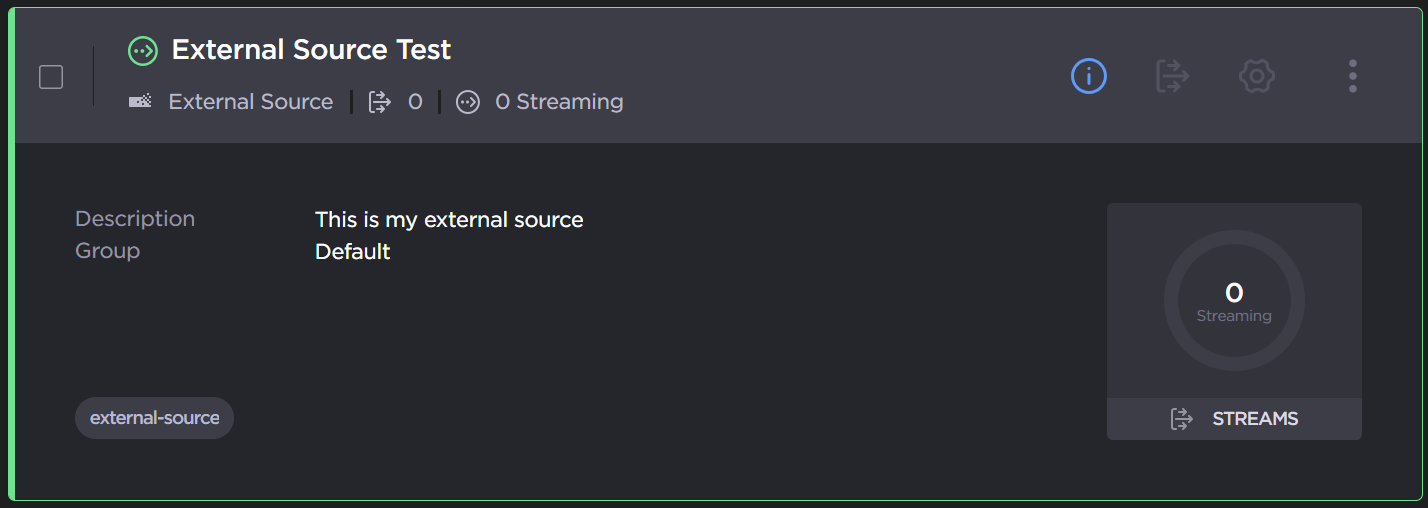
Task: Click the description text 'This is my external source'
Action: click(449, 219)
